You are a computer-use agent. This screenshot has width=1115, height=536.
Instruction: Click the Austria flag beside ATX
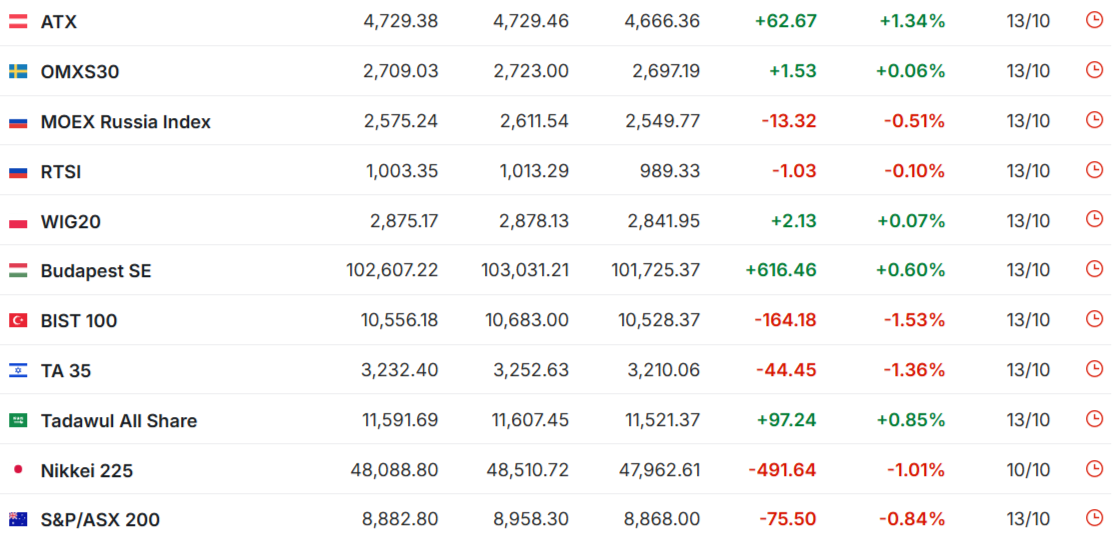(18, 21)
